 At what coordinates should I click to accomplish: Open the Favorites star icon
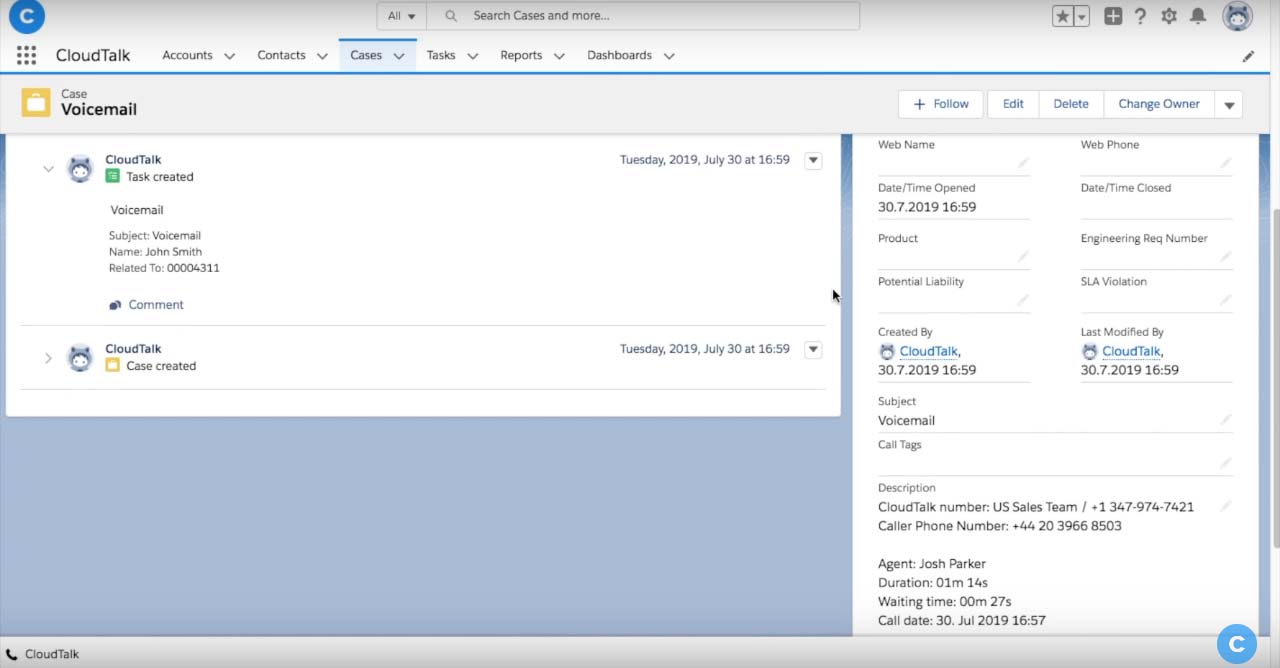point(1063,16)
